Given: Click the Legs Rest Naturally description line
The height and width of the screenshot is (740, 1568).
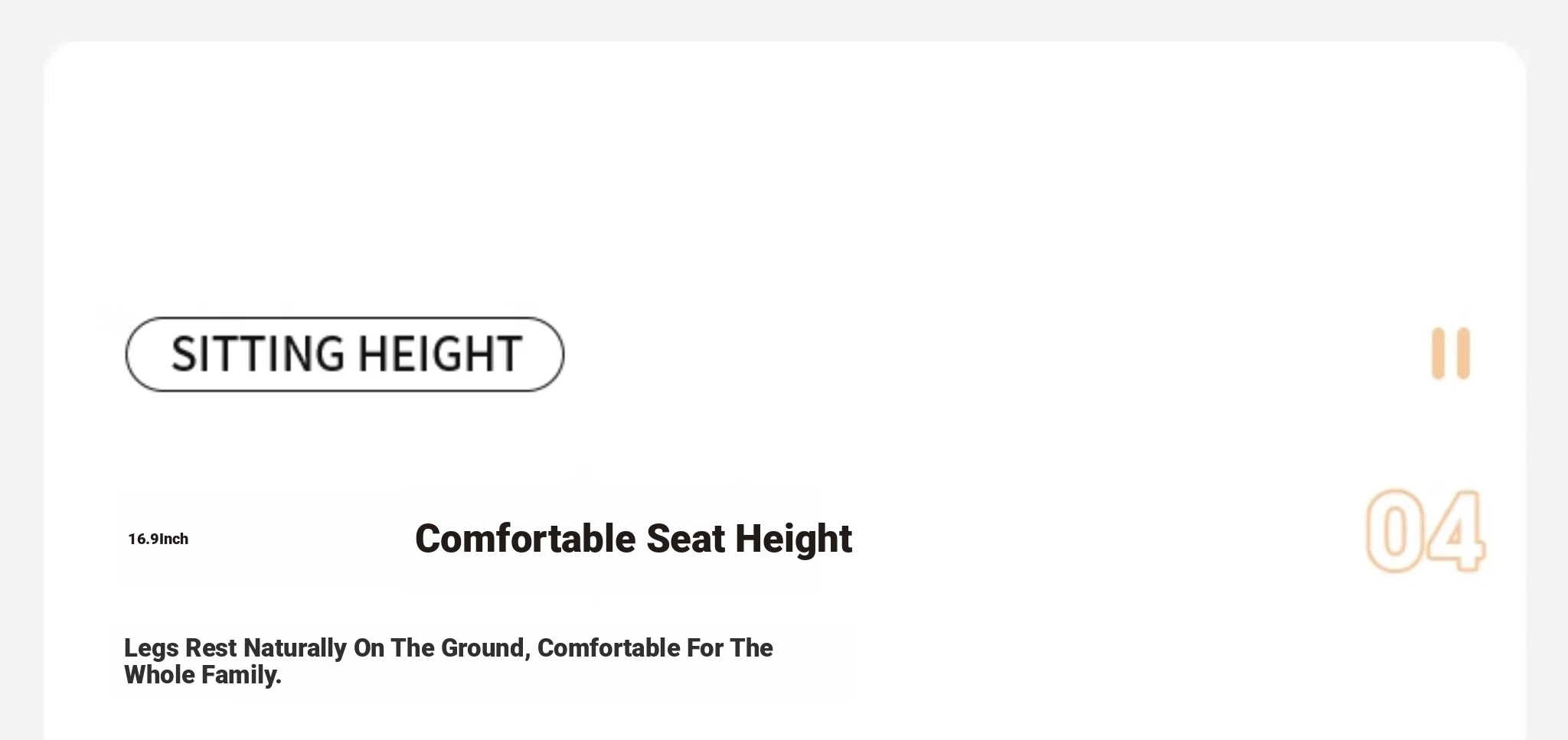Looking at the screenshot, I should coord(448,648).
